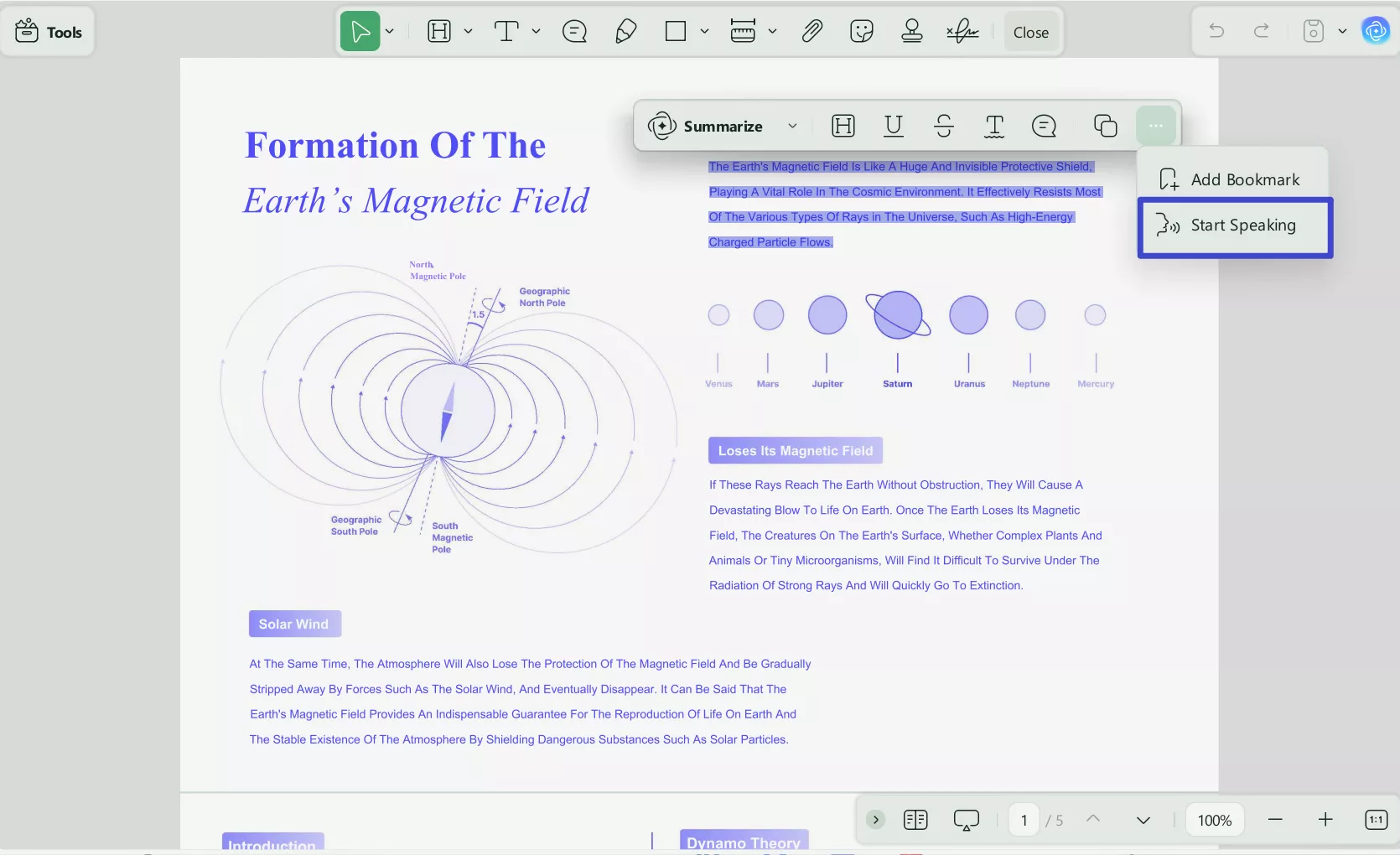Open the UPDF AI assistant icon
This screenshot has width=1400, height=855.
1375,32
